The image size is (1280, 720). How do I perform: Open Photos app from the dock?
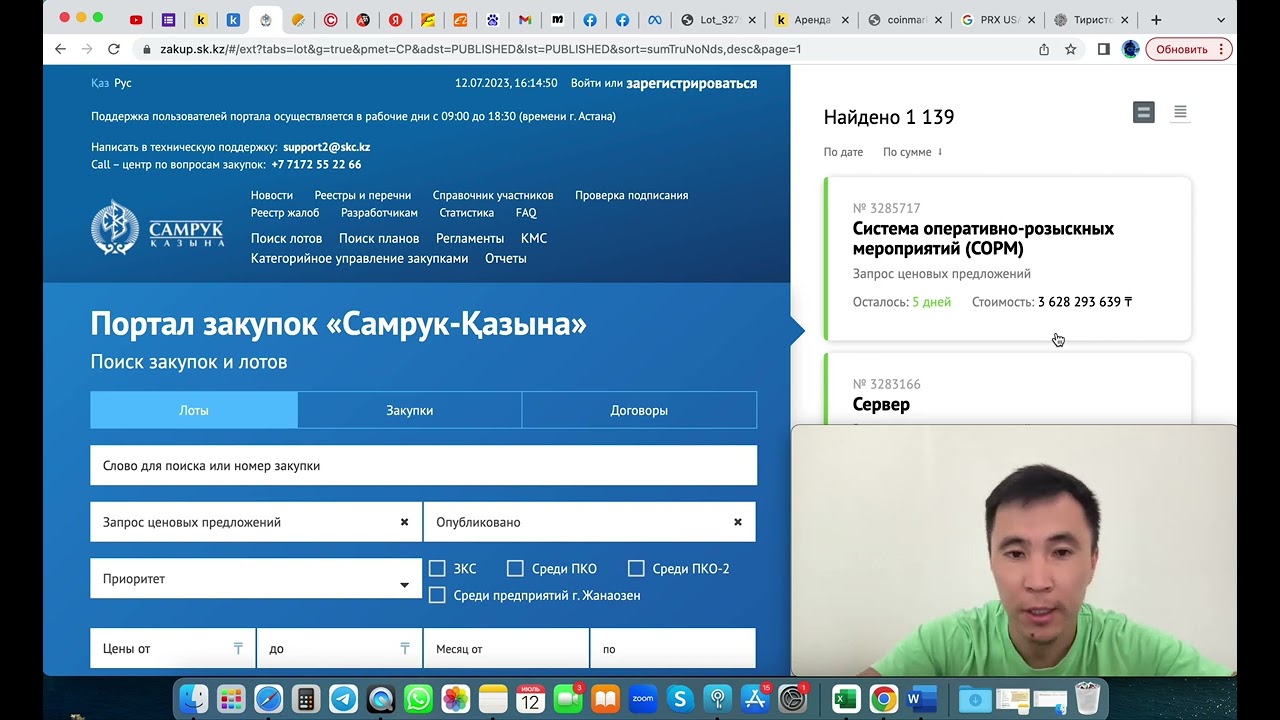click(x=455, y=699)
